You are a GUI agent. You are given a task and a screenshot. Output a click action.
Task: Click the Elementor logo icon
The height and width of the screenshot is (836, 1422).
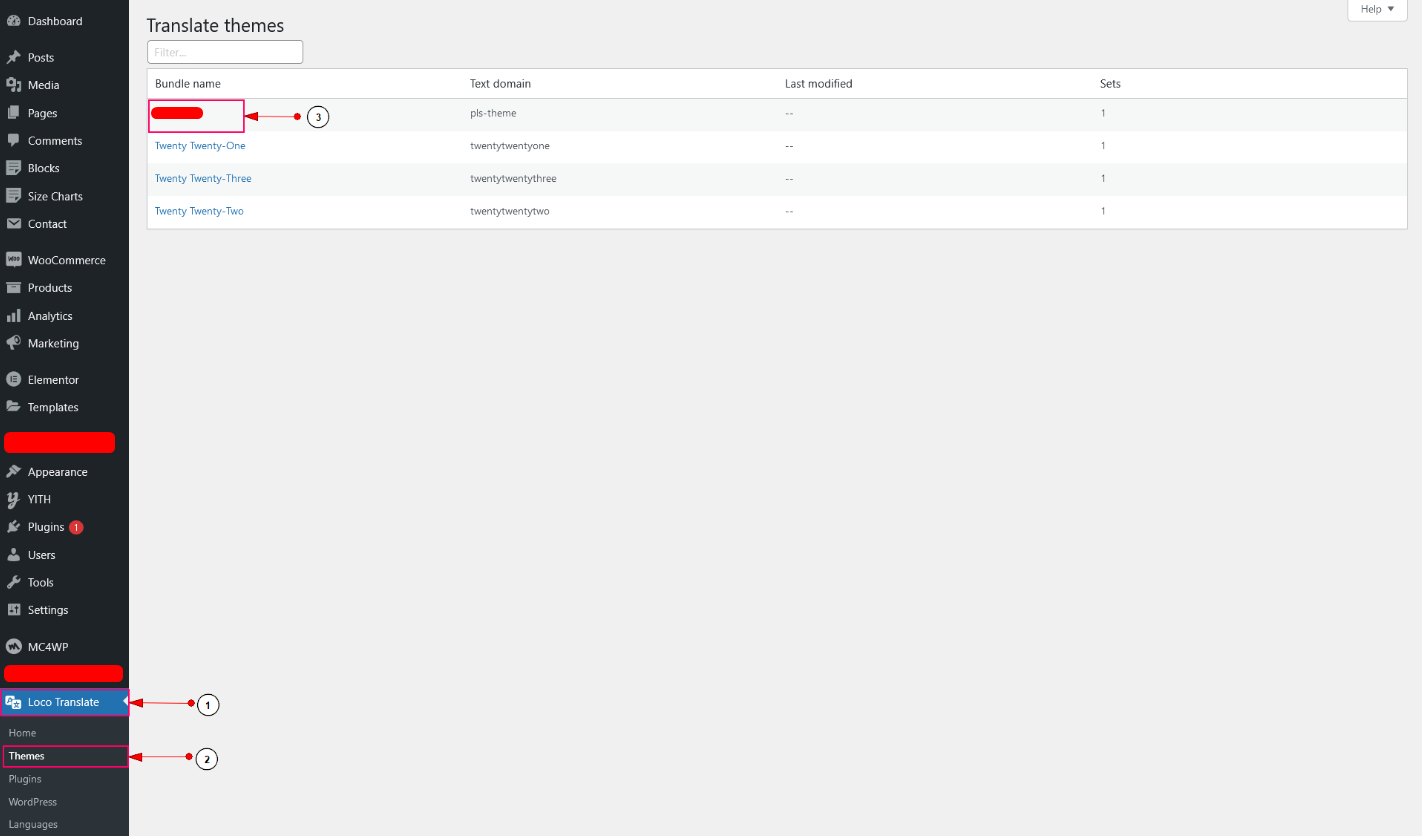click(x=14, y=380)
